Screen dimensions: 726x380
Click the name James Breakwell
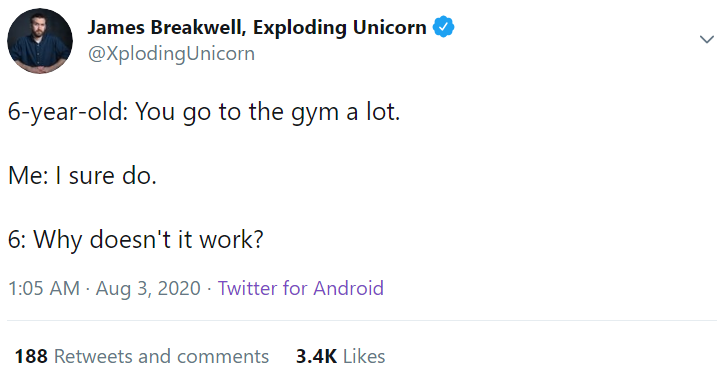point(167,28)
